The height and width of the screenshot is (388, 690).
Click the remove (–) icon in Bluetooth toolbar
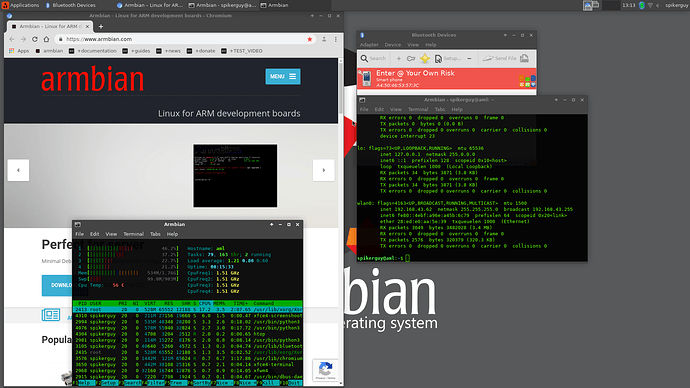pos(469,59)
